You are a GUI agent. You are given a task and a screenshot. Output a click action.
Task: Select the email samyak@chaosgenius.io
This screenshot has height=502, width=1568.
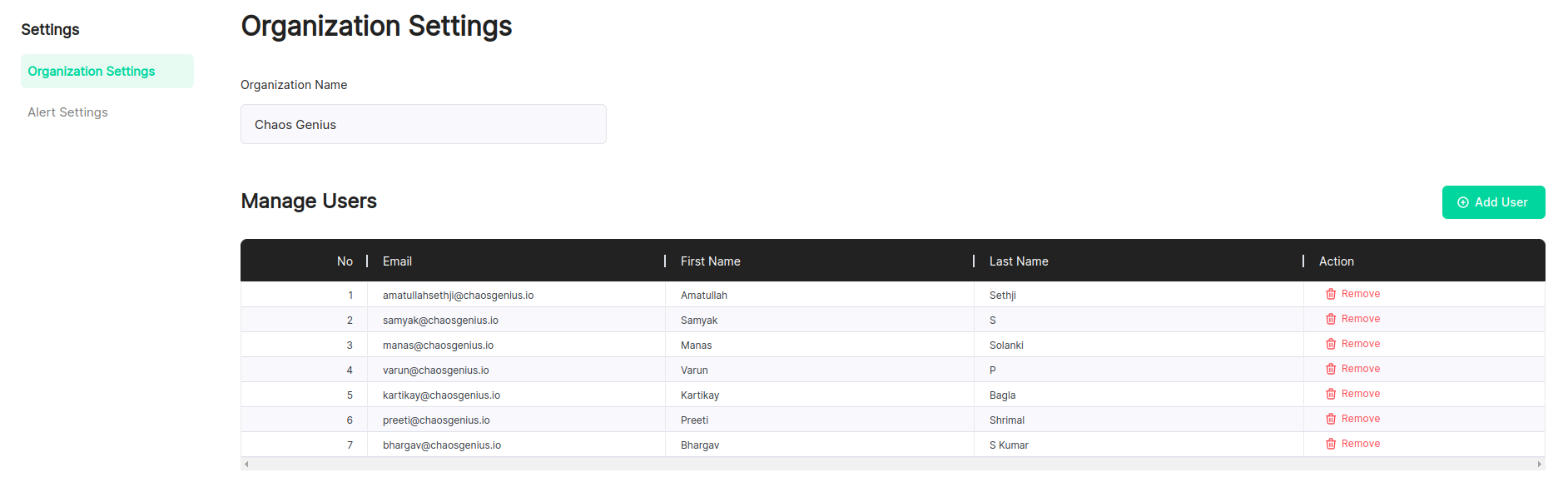pos(440,321)
